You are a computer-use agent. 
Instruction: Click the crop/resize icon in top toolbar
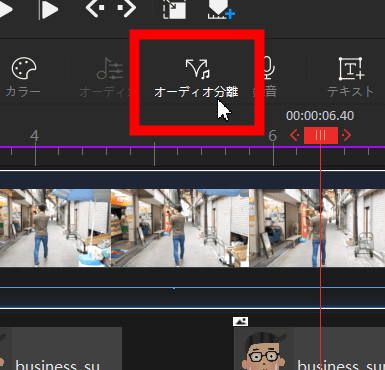(174, 9)
